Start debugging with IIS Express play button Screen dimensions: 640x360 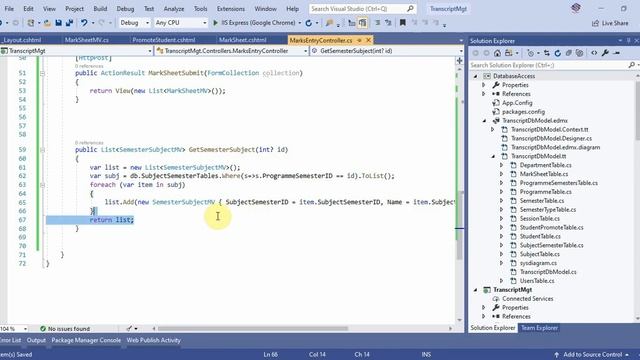(x=216, y=23)
